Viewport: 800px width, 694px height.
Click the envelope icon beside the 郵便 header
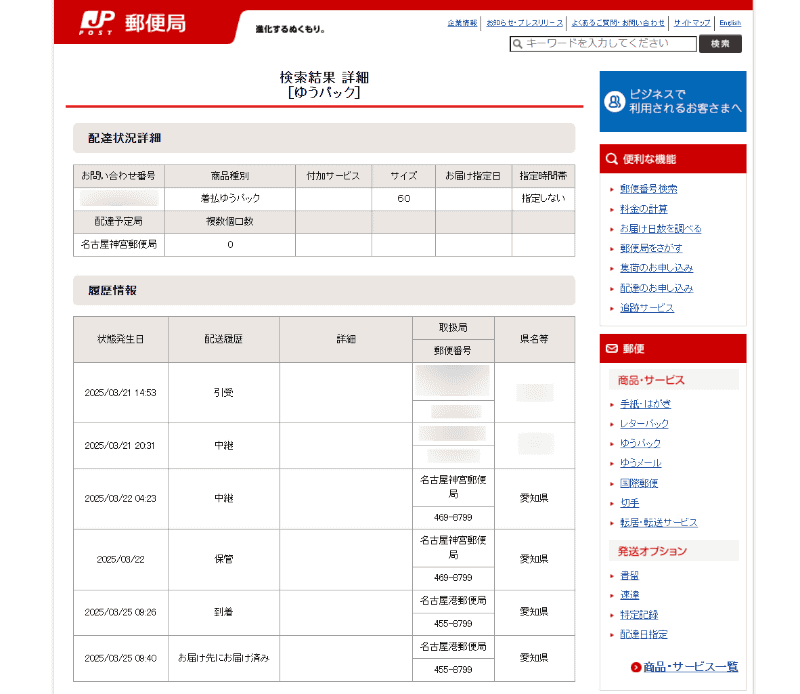tap(610, 348)
